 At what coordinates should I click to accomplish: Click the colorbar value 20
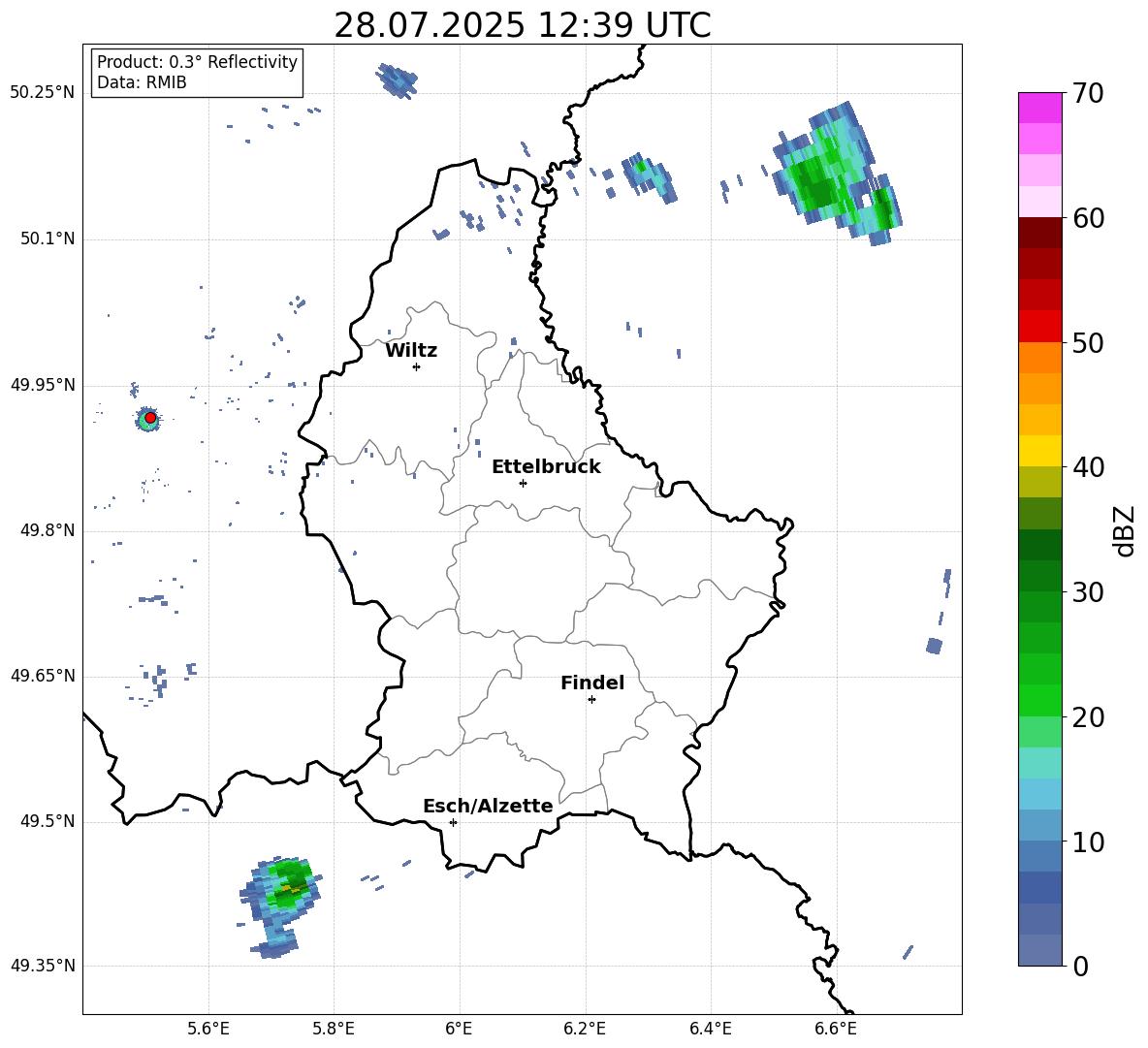1088,717
